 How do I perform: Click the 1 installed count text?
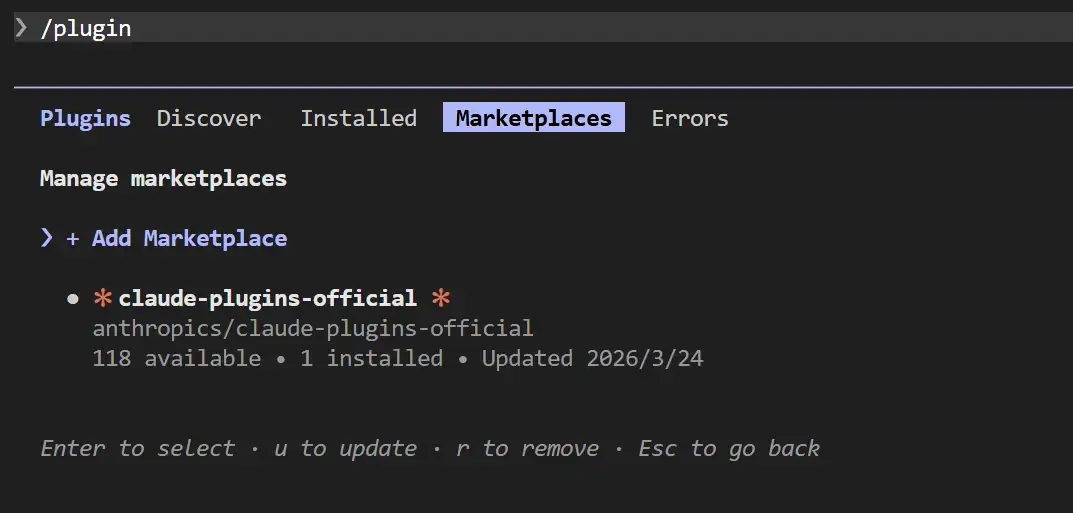click(371, 358)
